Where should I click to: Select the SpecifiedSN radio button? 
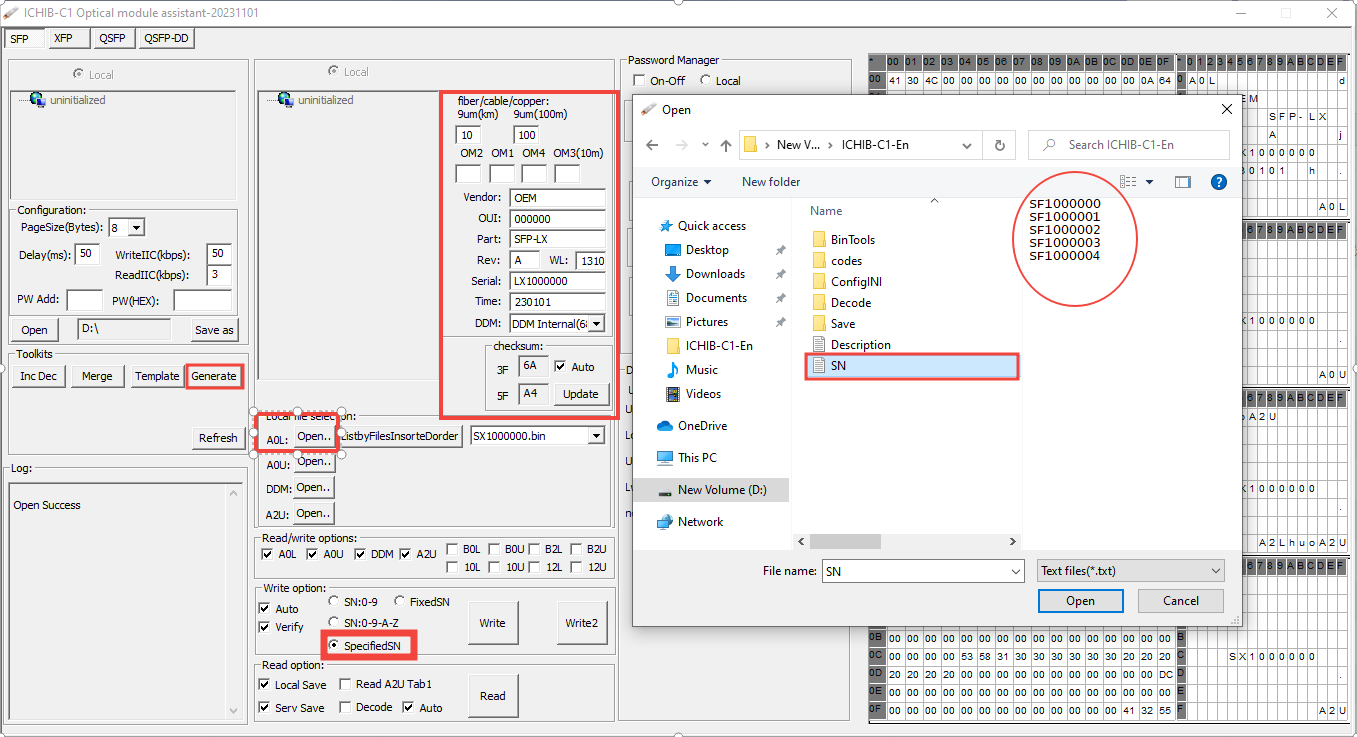(x=334, y=645)
